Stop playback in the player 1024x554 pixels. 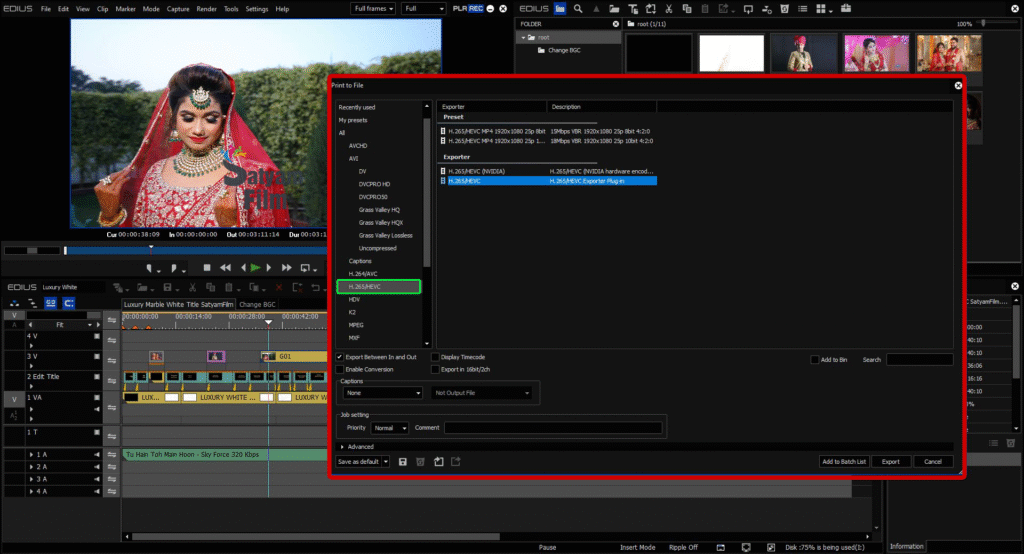[207, 268]
